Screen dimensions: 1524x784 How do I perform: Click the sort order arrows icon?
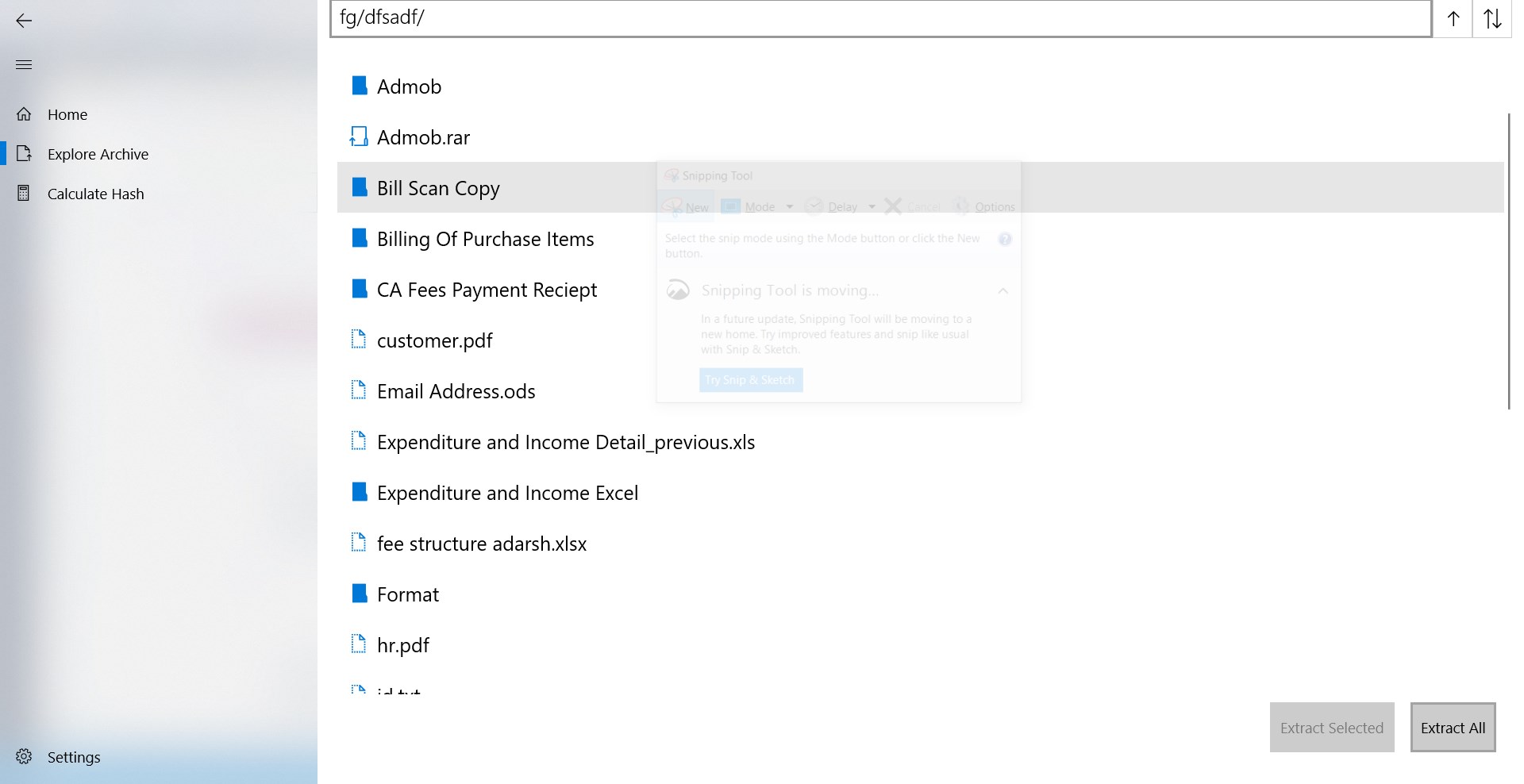tap(1492, 19)
